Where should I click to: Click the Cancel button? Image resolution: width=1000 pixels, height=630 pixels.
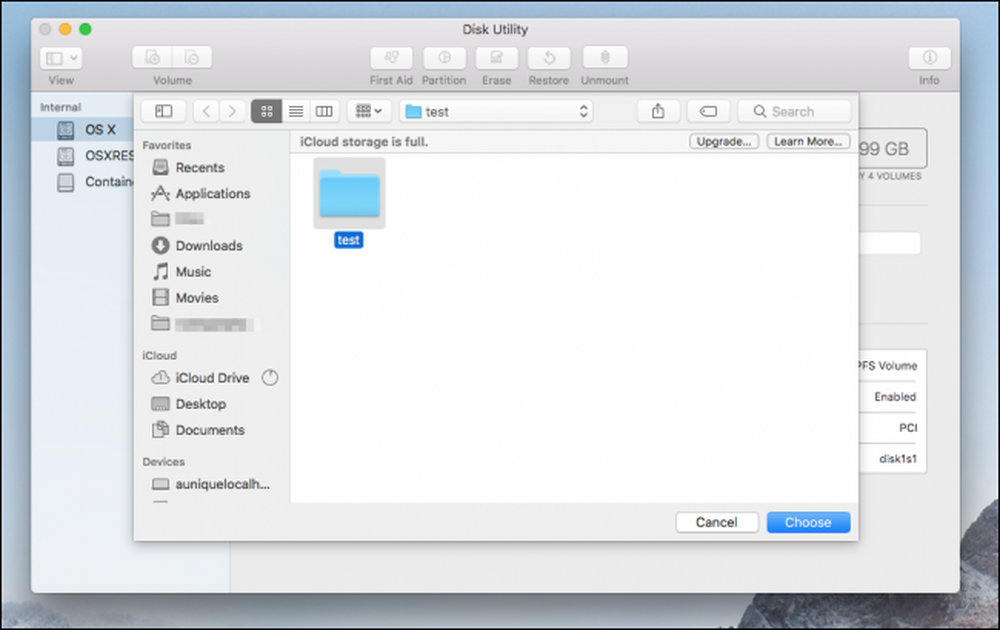pos(717,522)
